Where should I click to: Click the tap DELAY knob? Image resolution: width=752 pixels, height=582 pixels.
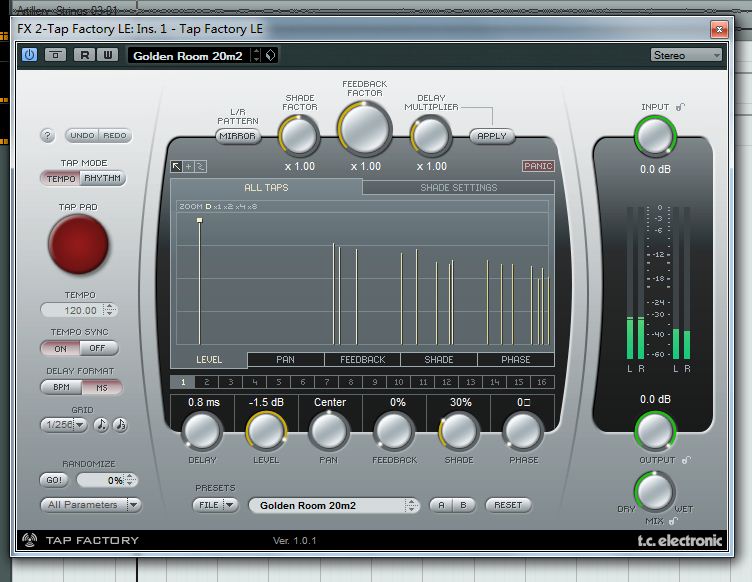(x=202, y=431)
